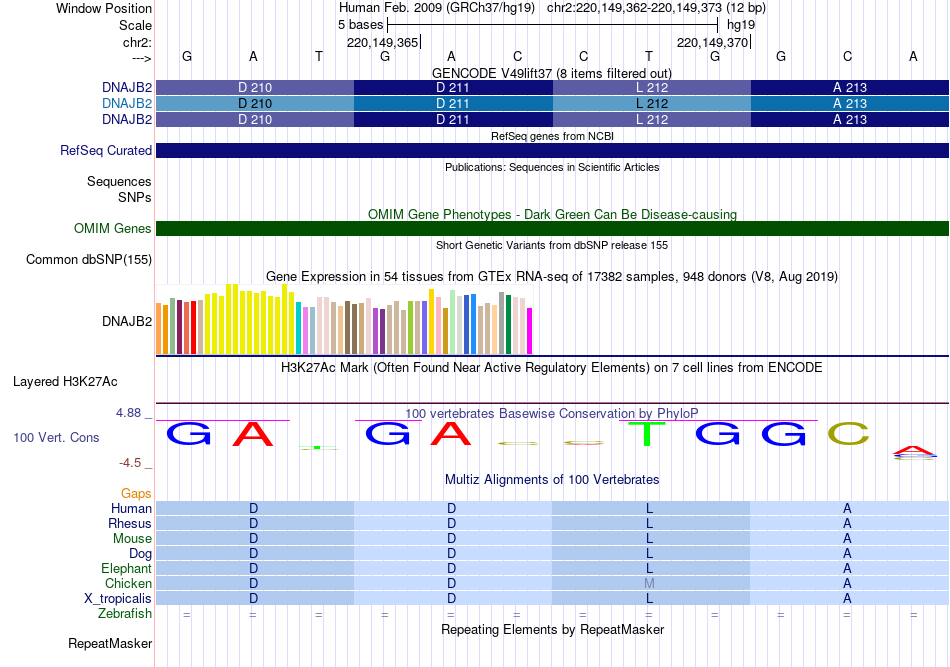Viewport: 950px width, 667px height.
Task: Click '100 vertebrates Basewise Conservation by PhyloP' title
Action: coord(552,413)
